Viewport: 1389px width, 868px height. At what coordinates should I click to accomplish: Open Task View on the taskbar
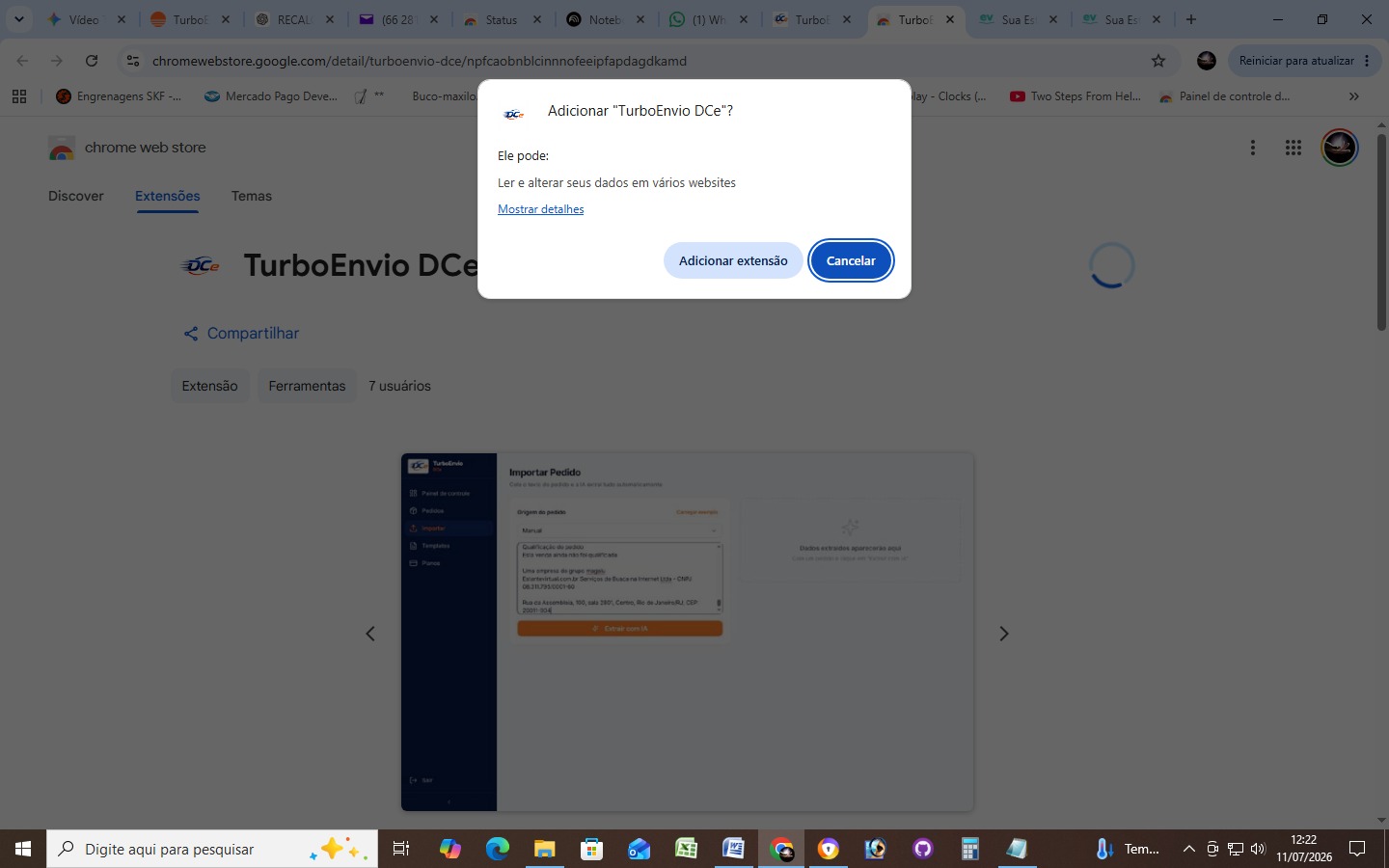point(401,849)
